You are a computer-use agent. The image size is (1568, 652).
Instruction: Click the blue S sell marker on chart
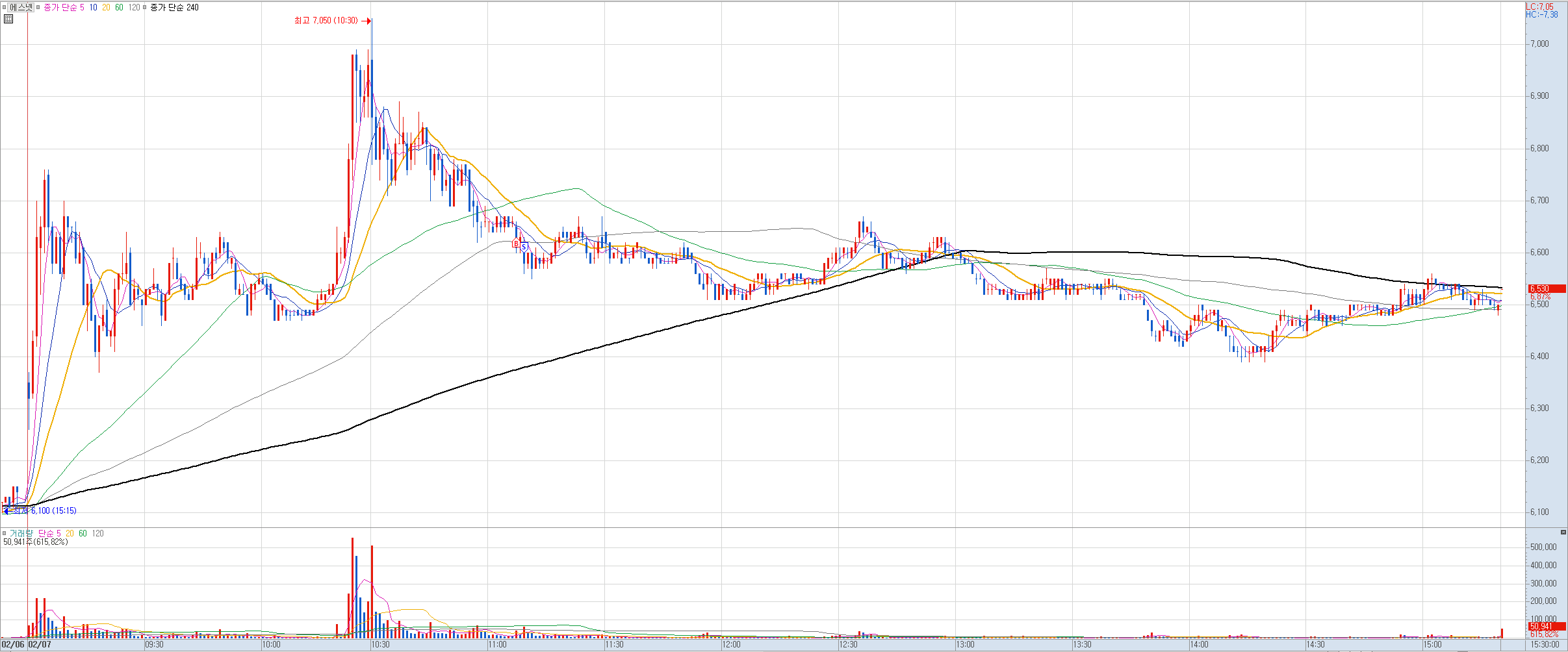[524, 247]
